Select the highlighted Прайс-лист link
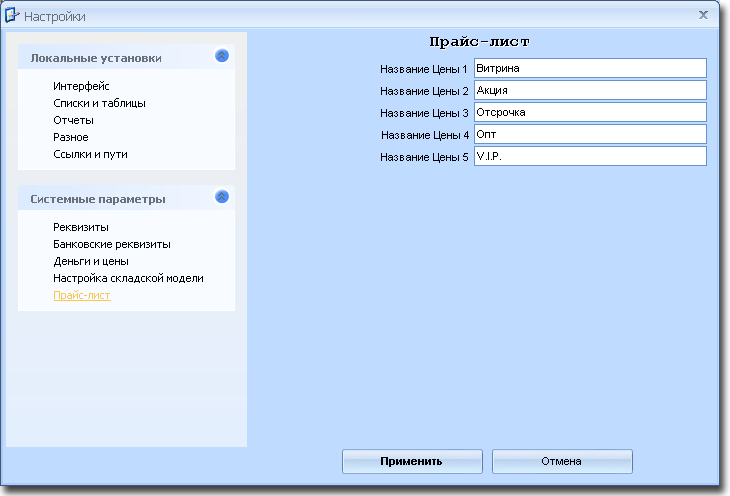Image resolution: width=730 pixels, height=496 pixels. (x=82, y=295)
